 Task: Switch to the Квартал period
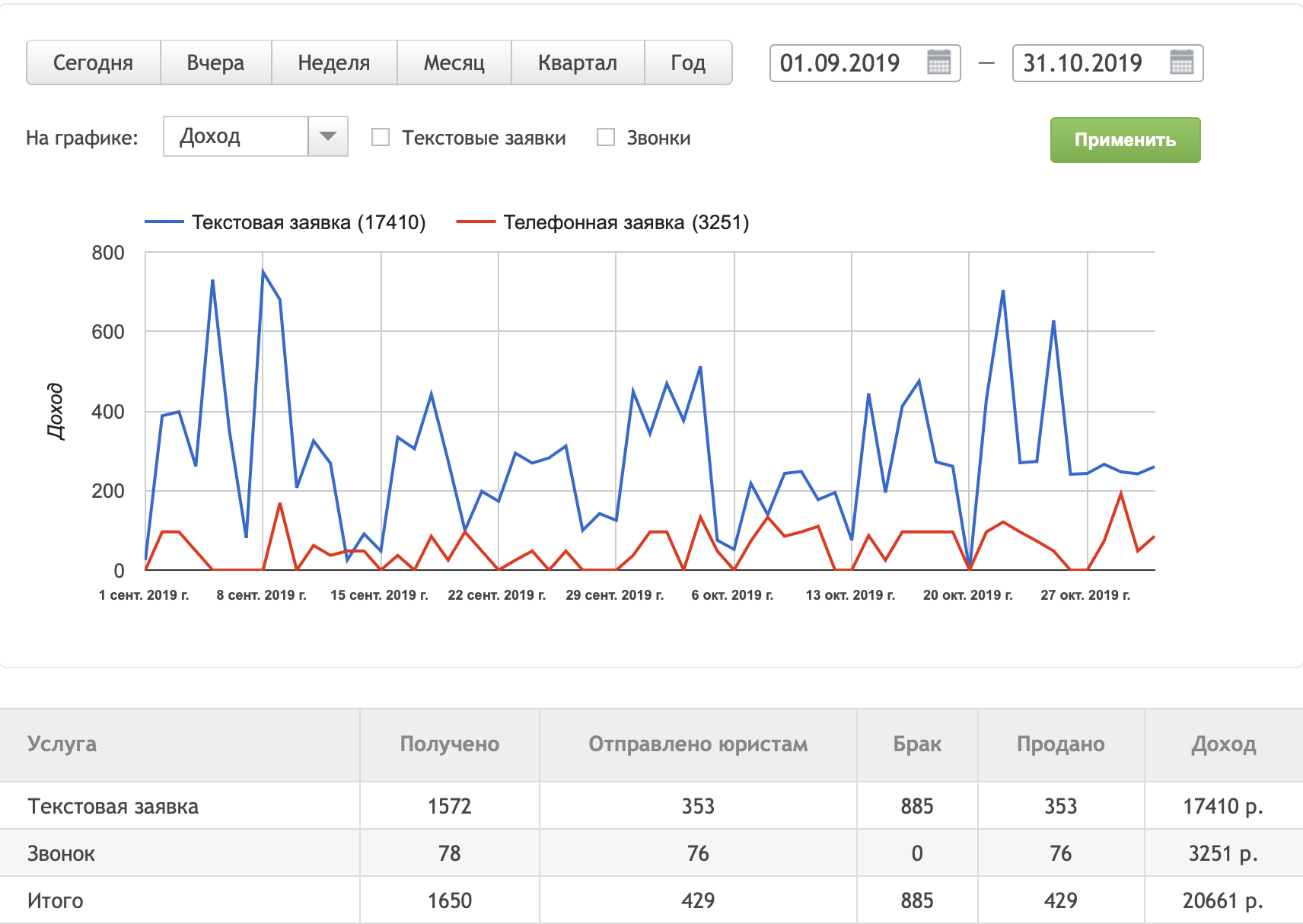pyautogui.click(x=578, y=62)
